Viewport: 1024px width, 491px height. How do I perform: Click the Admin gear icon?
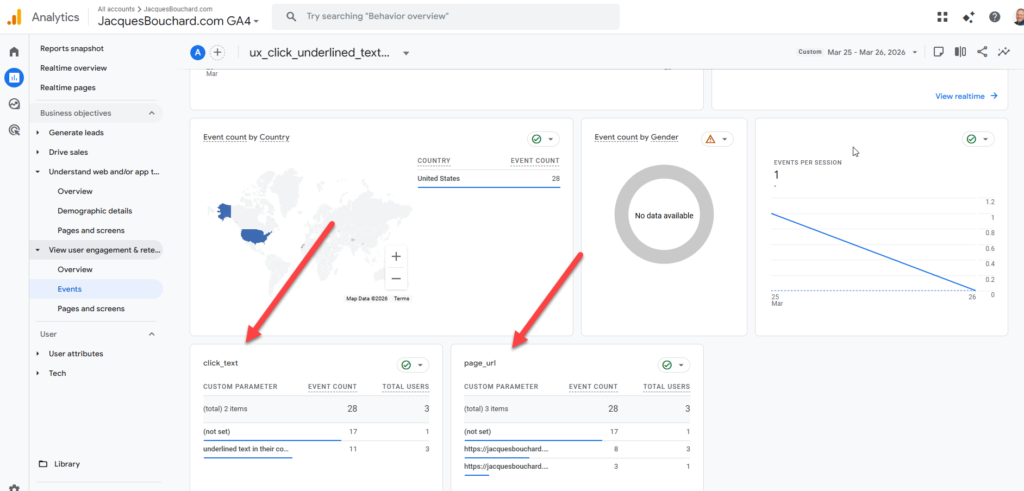click(x=14, y=486)
